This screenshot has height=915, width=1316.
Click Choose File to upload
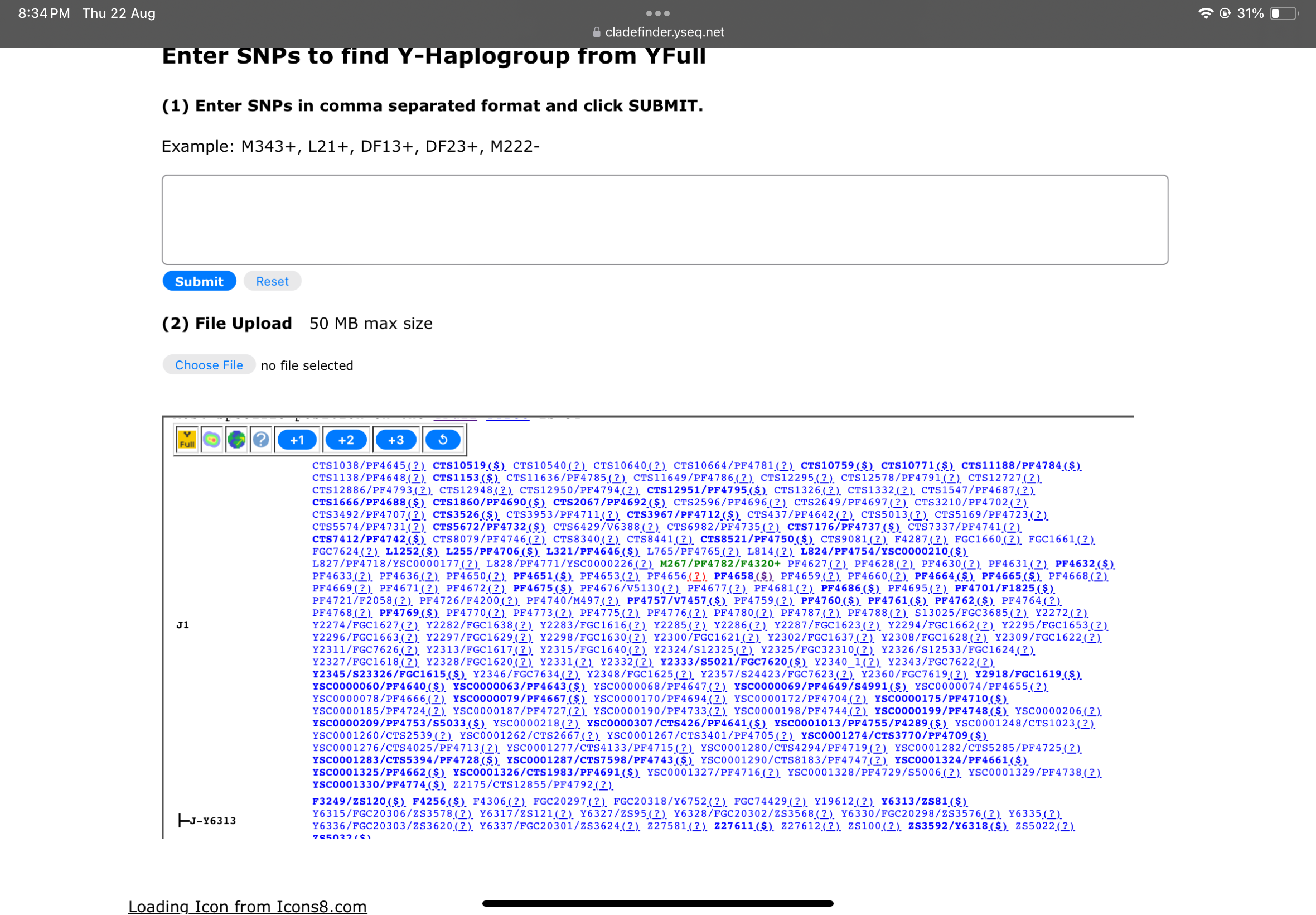[x=209, y=365]
